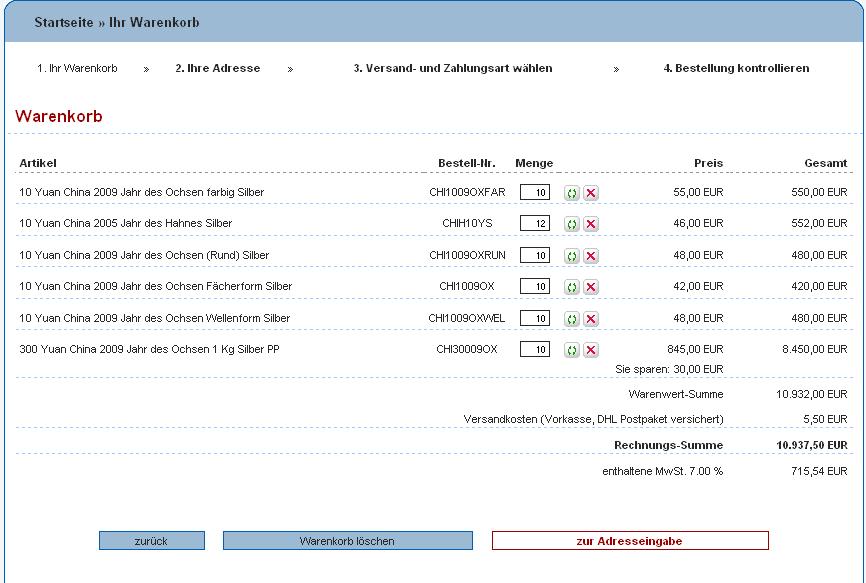The height and width of the screenshot is (583, 866).
Task: Refresh quantity for 1 Kg Silber PP
Action: click(x=571, y=350)
